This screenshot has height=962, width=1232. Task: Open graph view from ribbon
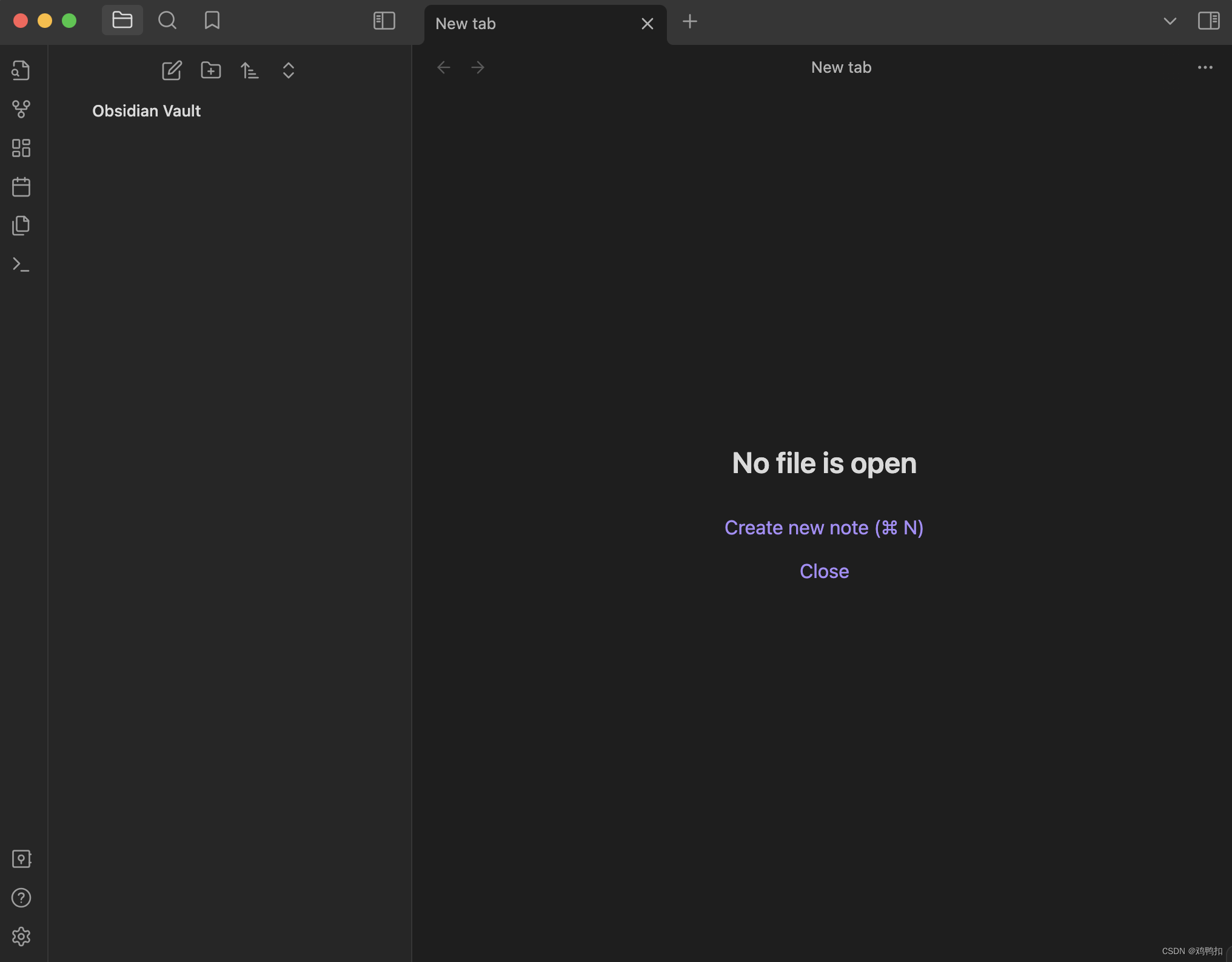click(21, 109)
